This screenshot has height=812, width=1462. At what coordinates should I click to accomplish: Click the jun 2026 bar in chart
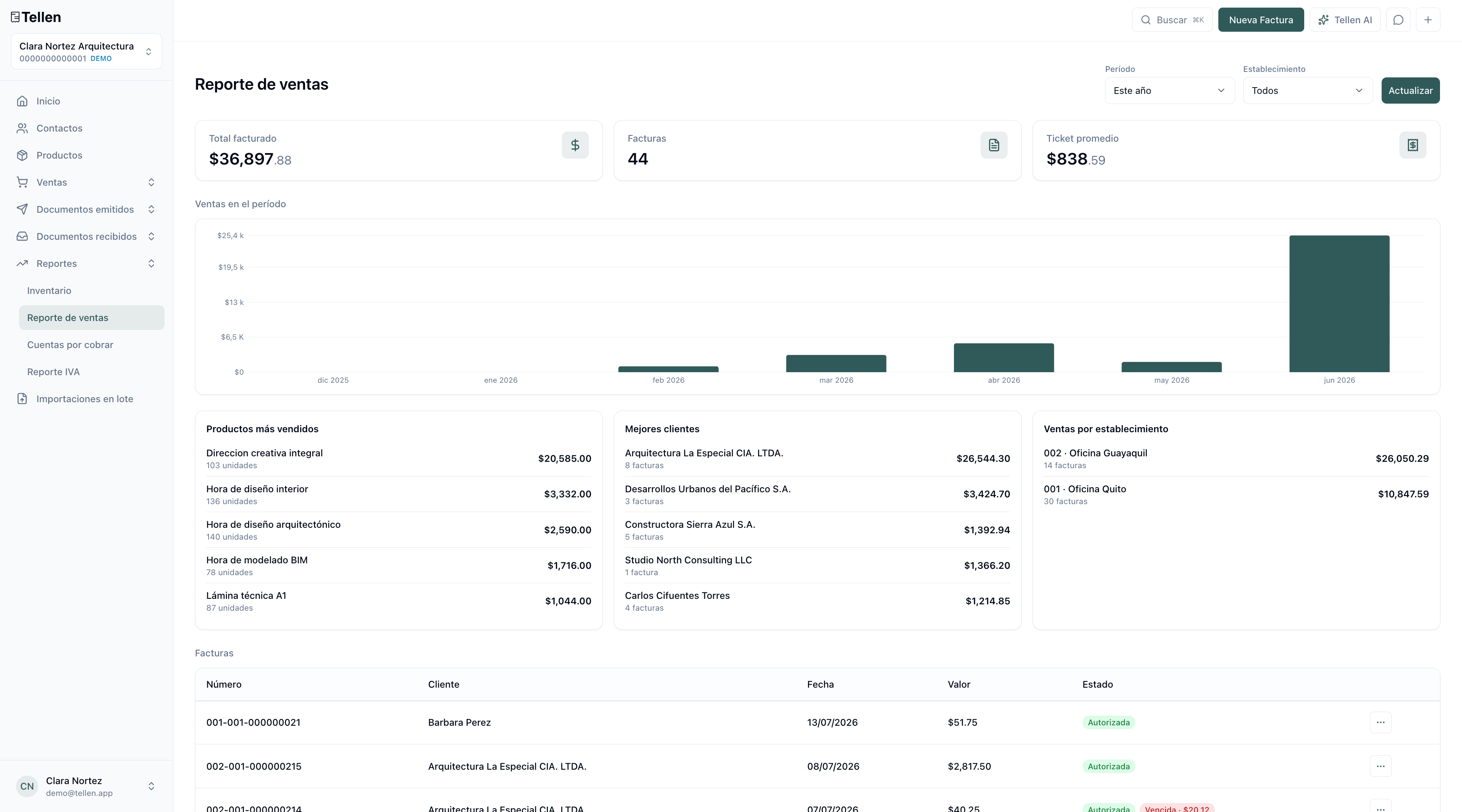point(1339,304)
